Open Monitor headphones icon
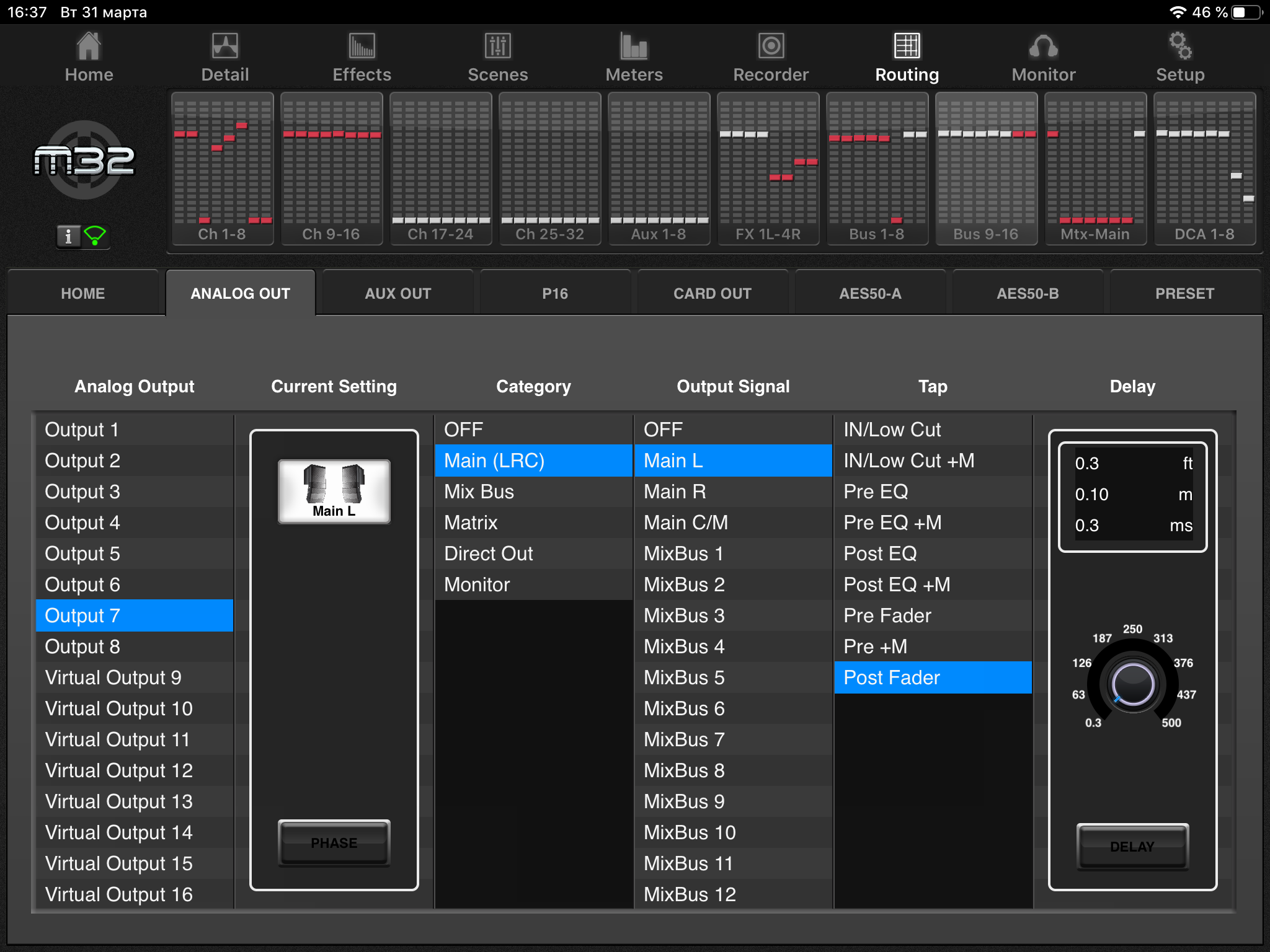The width and height of the screenshot is (1270, 952). tap(1043, 47)
